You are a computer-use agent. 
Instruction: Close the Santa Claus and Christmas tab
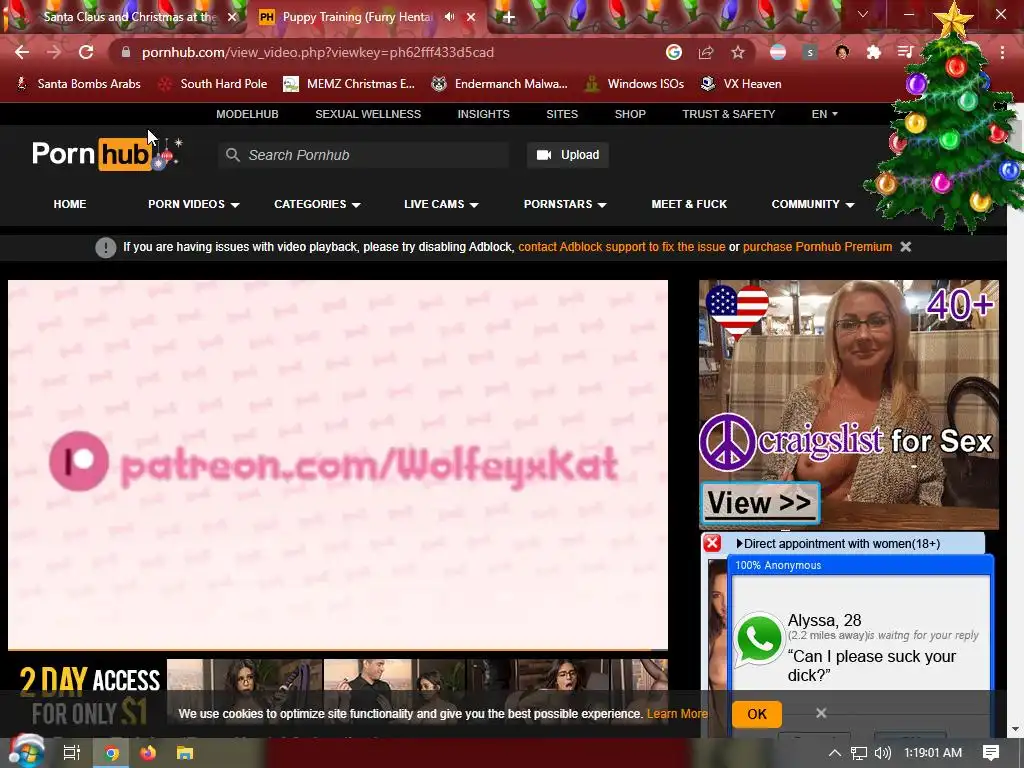232,17
